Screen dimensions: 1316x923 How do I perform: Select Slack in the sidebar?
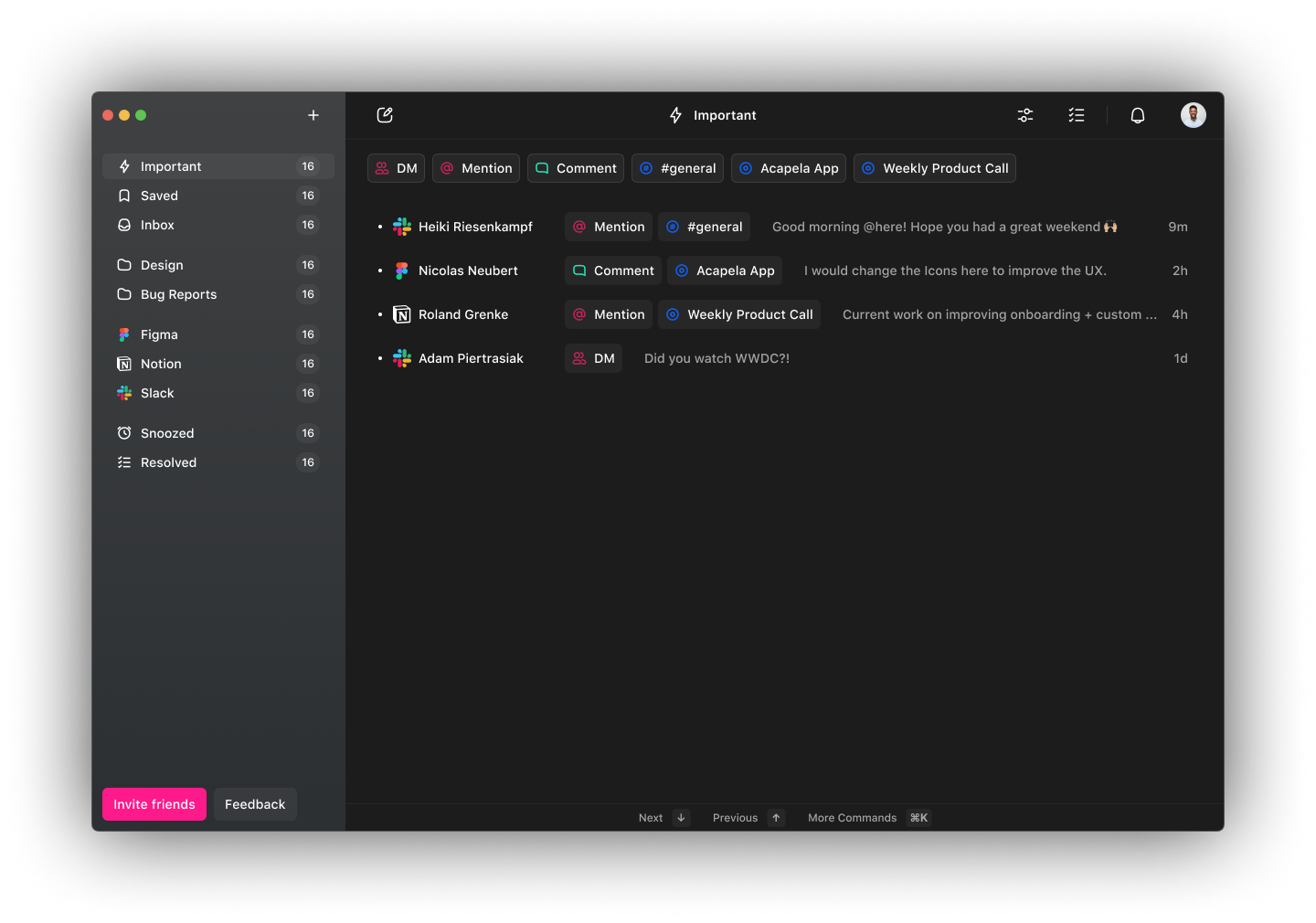218,393
